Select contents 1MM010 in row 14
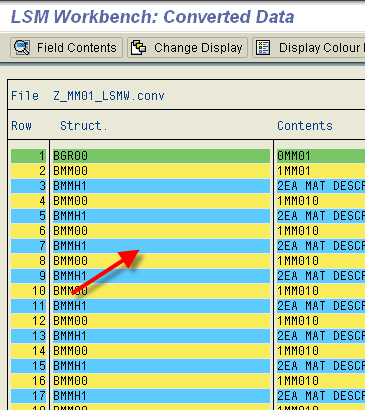Image resolution: width=365 pixels, height=410 pixels. pos(321,351)
